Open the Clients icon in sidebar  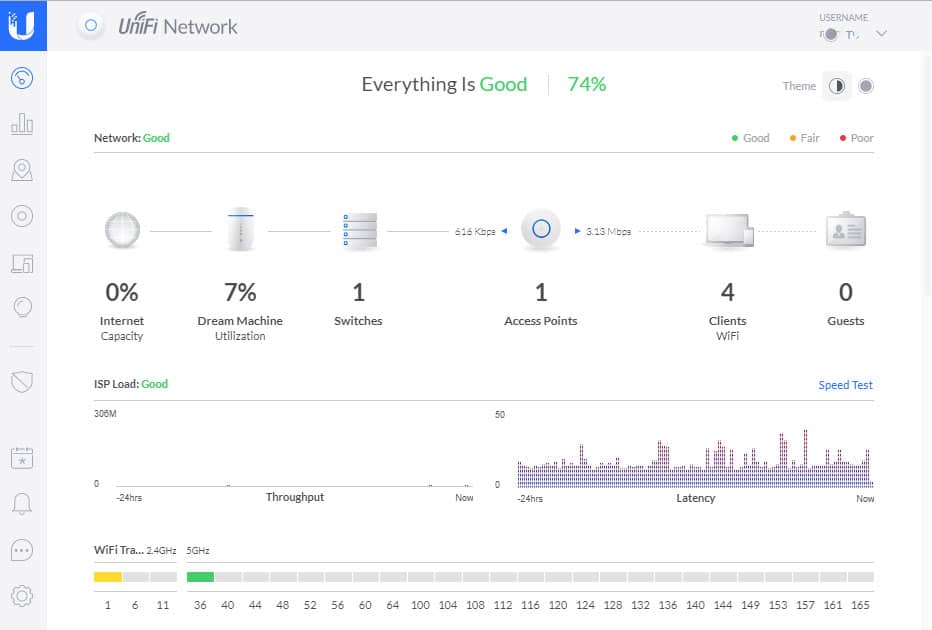point(22,263)
